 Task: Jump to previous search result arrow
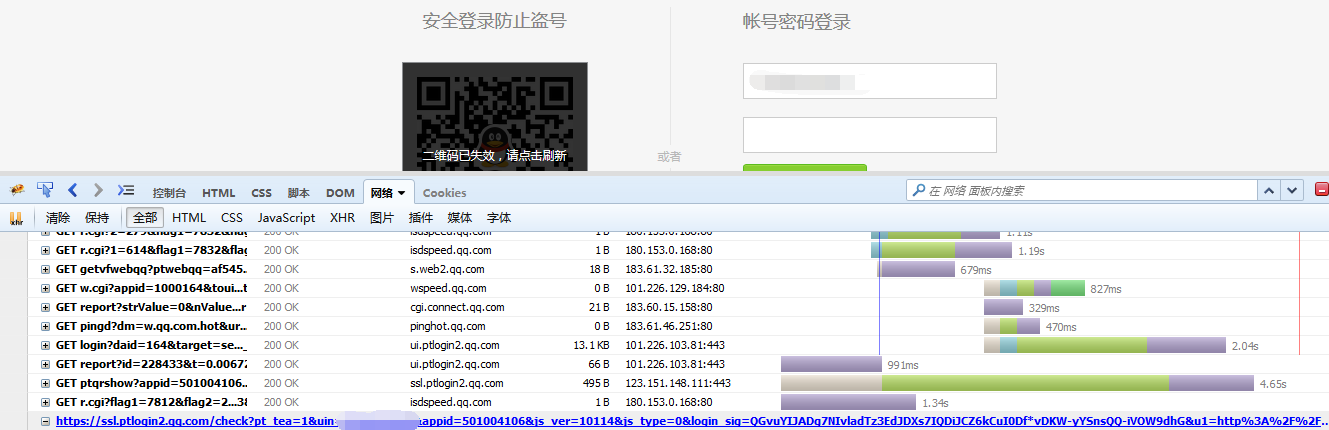1269,190
